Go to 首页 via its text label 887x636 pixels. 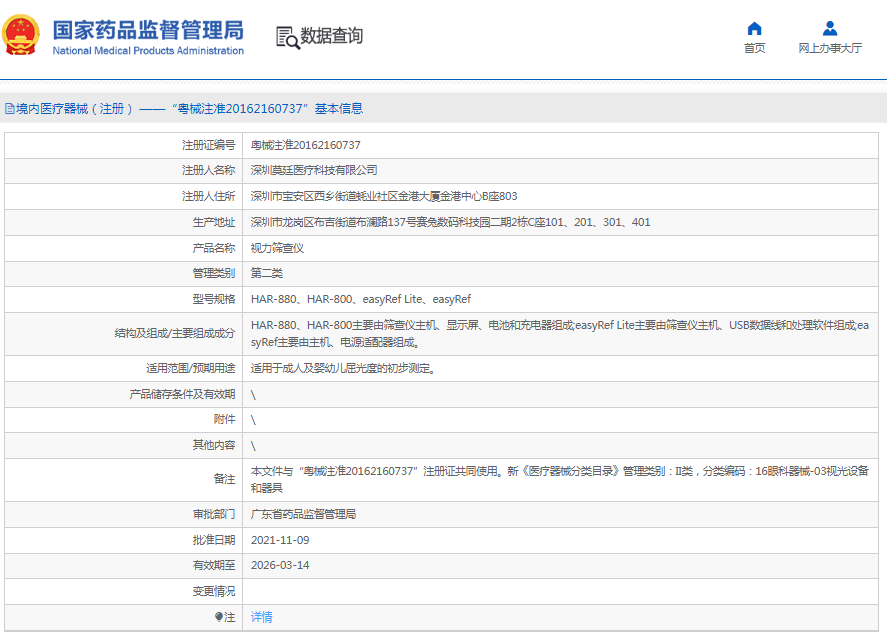(754, 48)
